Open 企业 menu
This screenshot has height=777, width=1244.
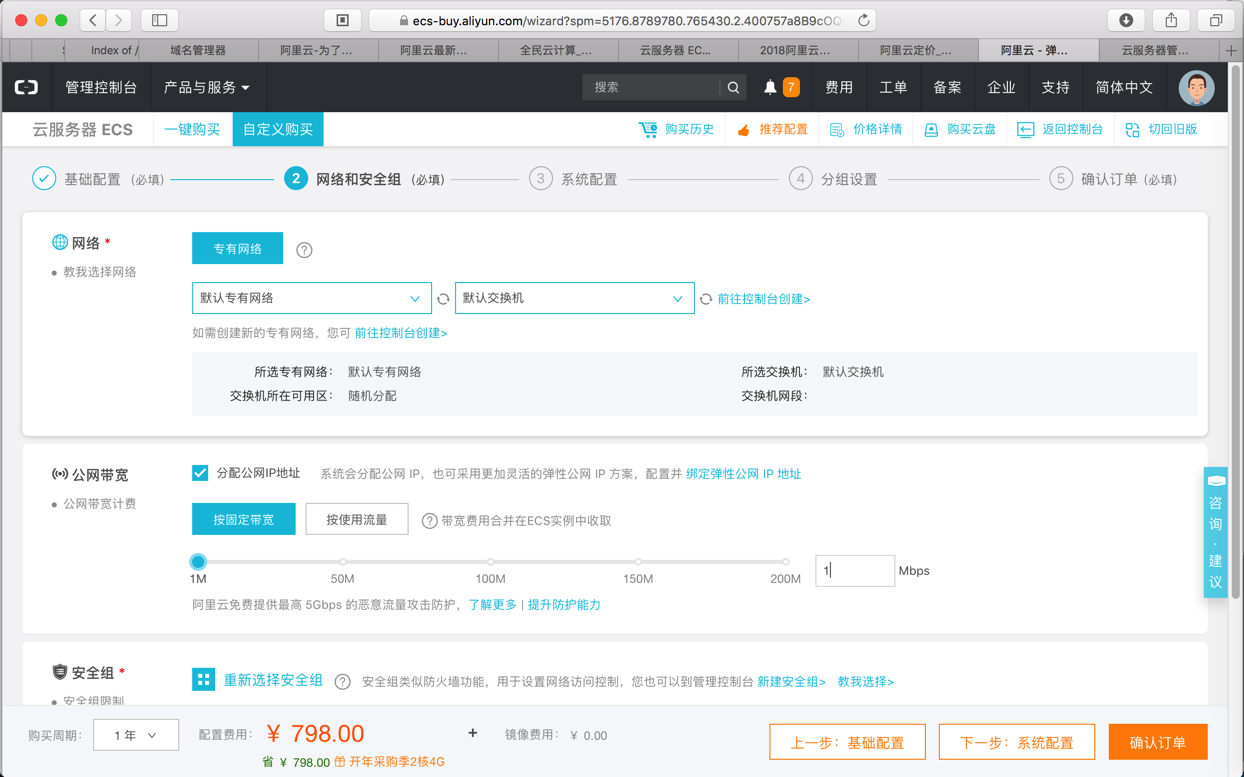coord(1001,88)
